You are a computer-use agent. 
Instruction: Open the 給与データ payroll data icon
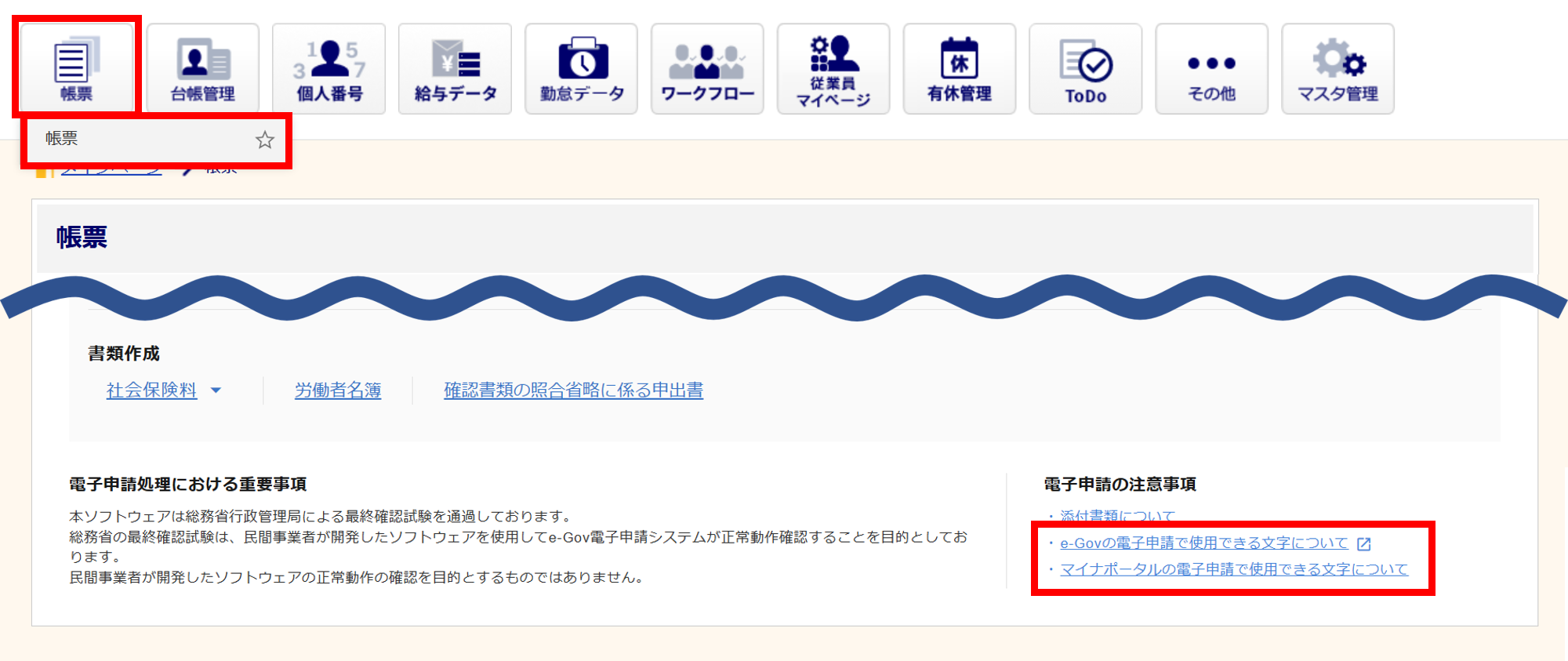click(x=455, y=69)
